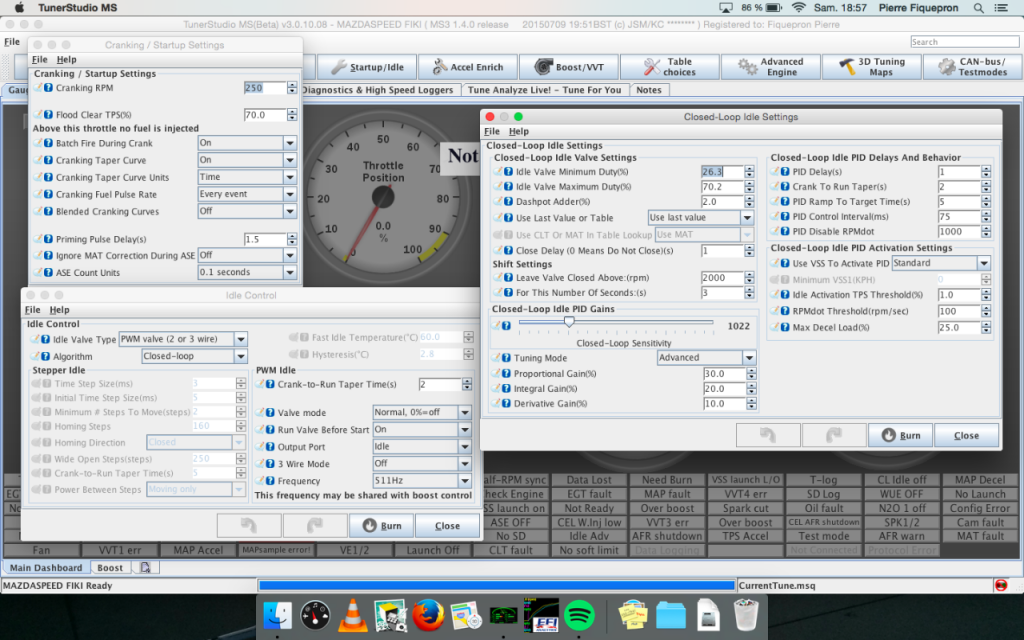Viewport: 1024px width, 640px height.
Task: Click the up arrow on Derivative Gain stepper
Action: (752, 400)
